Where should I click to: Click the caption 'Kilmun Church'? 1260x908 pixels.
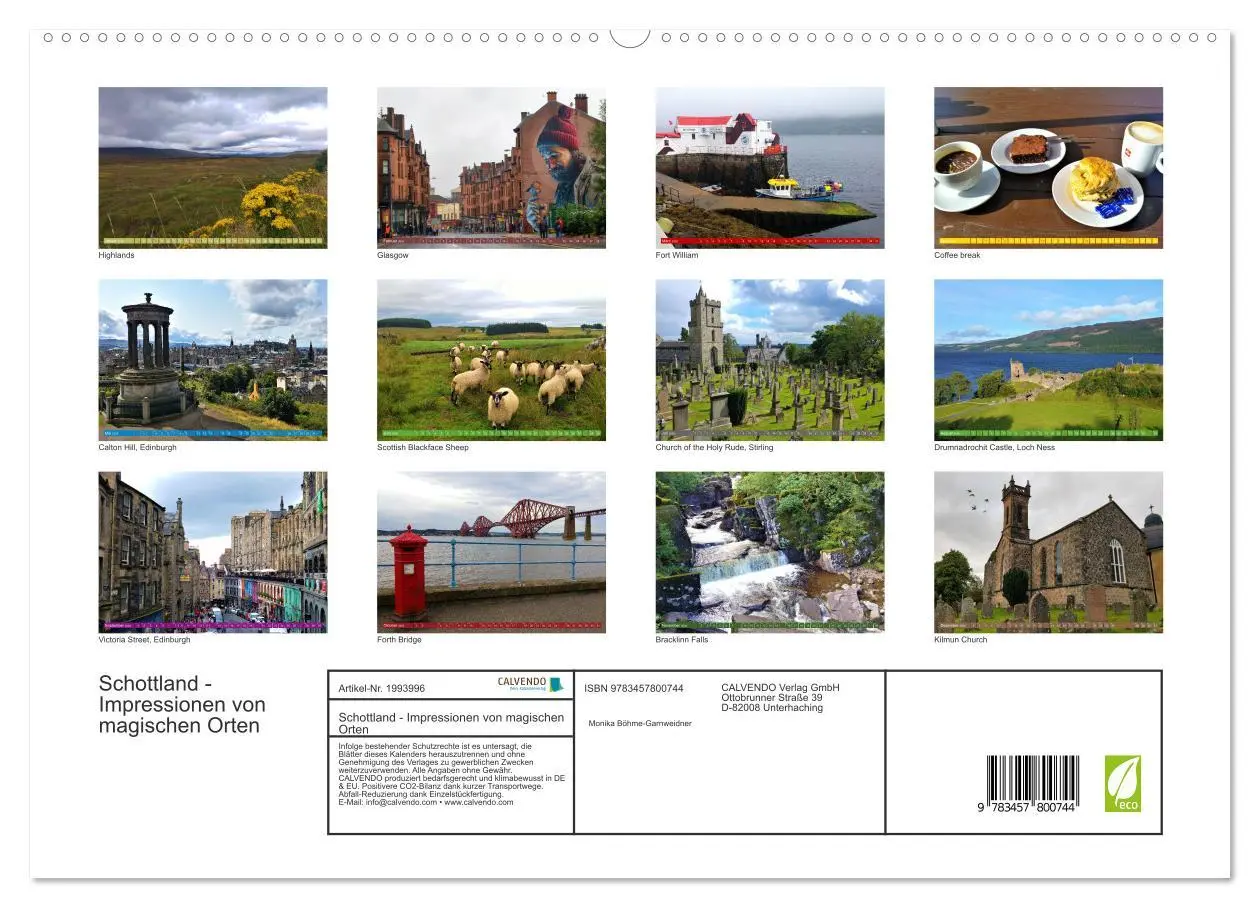coord(960,640)
